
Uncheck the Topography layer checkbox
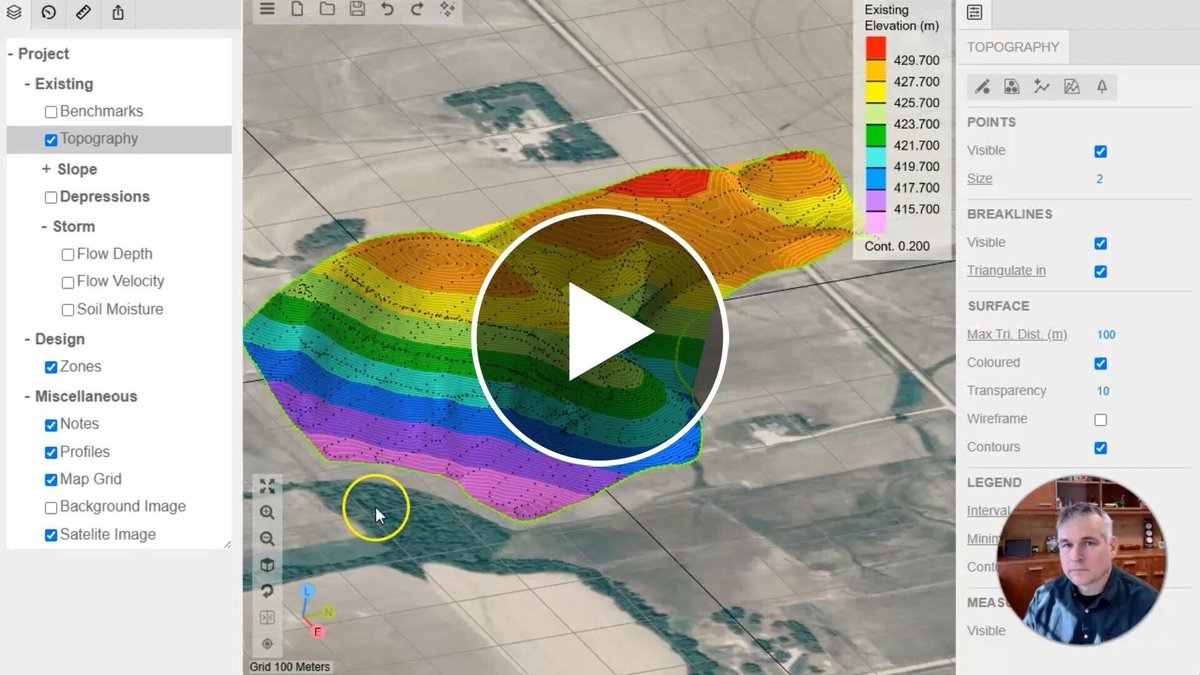(51, 140)
